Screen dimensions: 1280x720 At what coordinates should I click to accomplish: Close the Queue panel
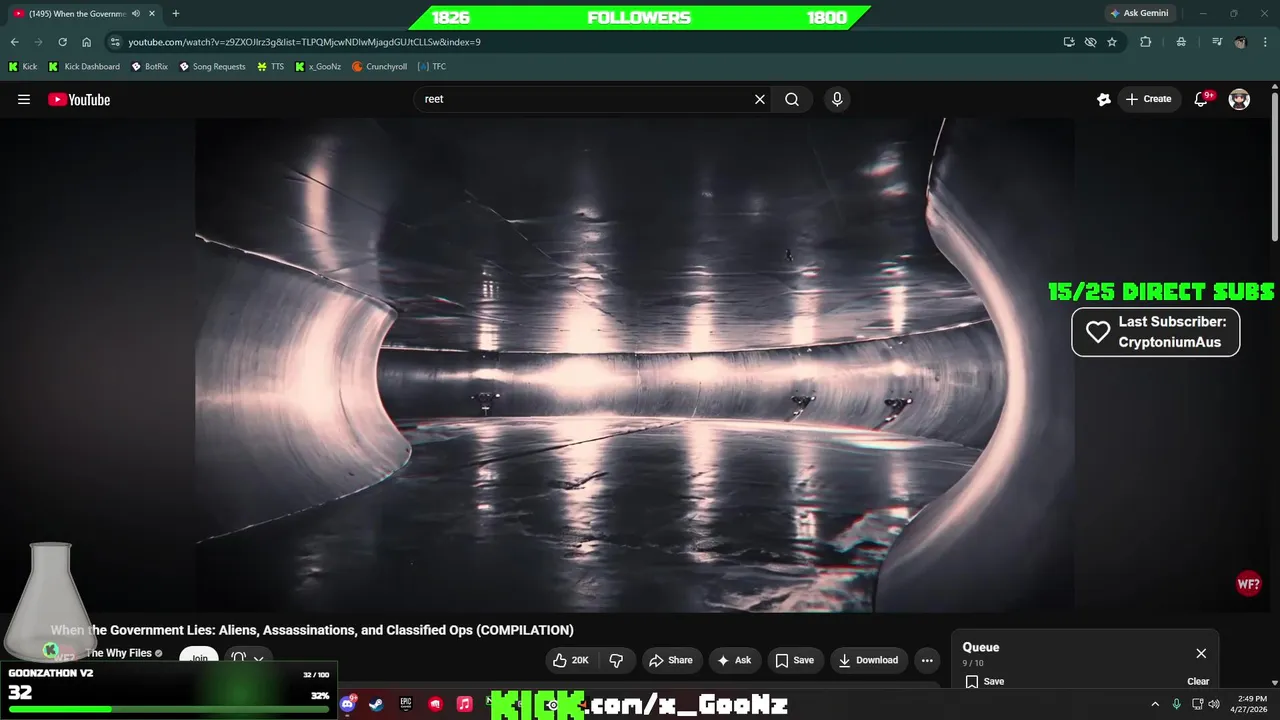click(1201, 653)
